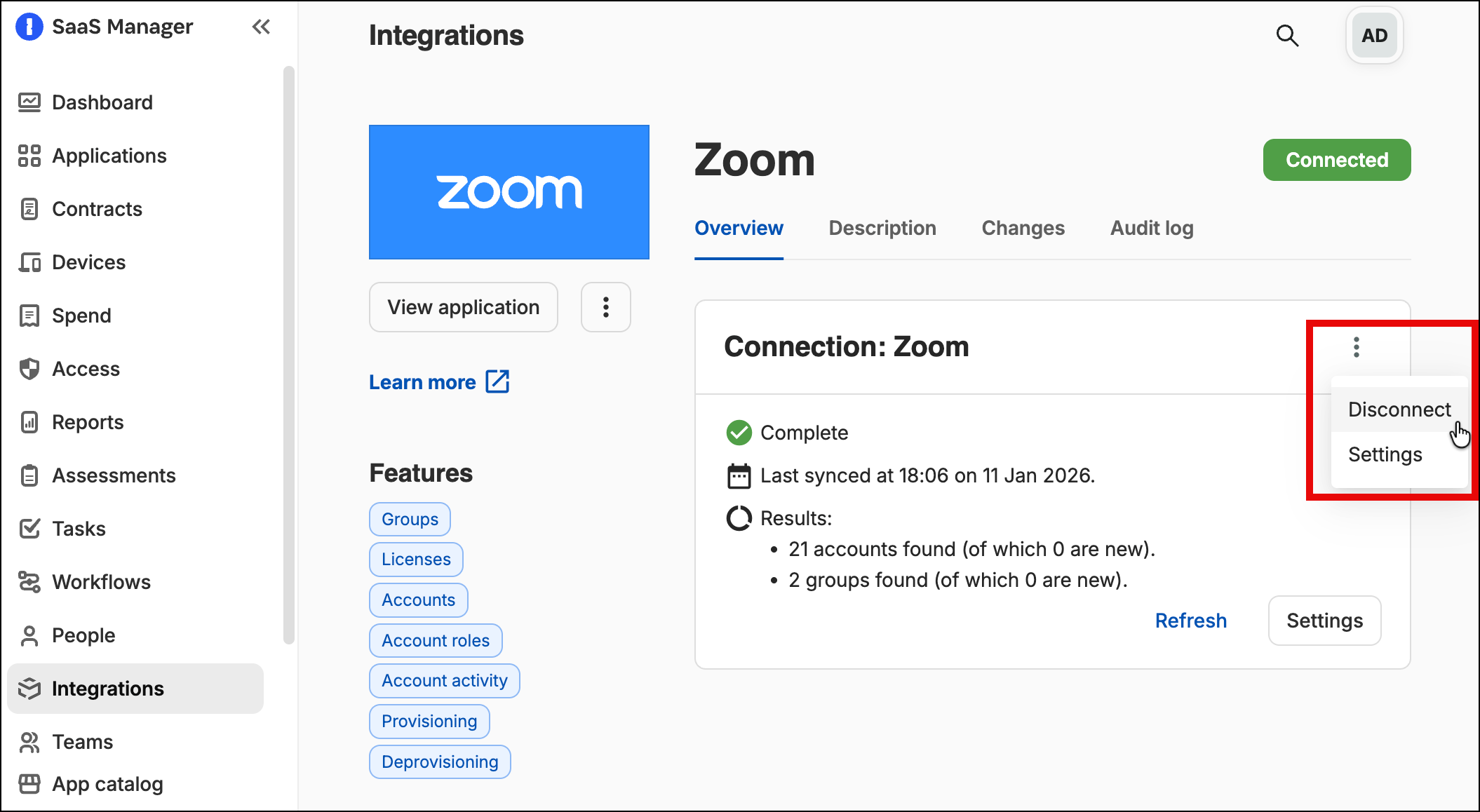Click the '21 accounts found' result line
This screenshot has width=1480, height=812.
(971, 549)
